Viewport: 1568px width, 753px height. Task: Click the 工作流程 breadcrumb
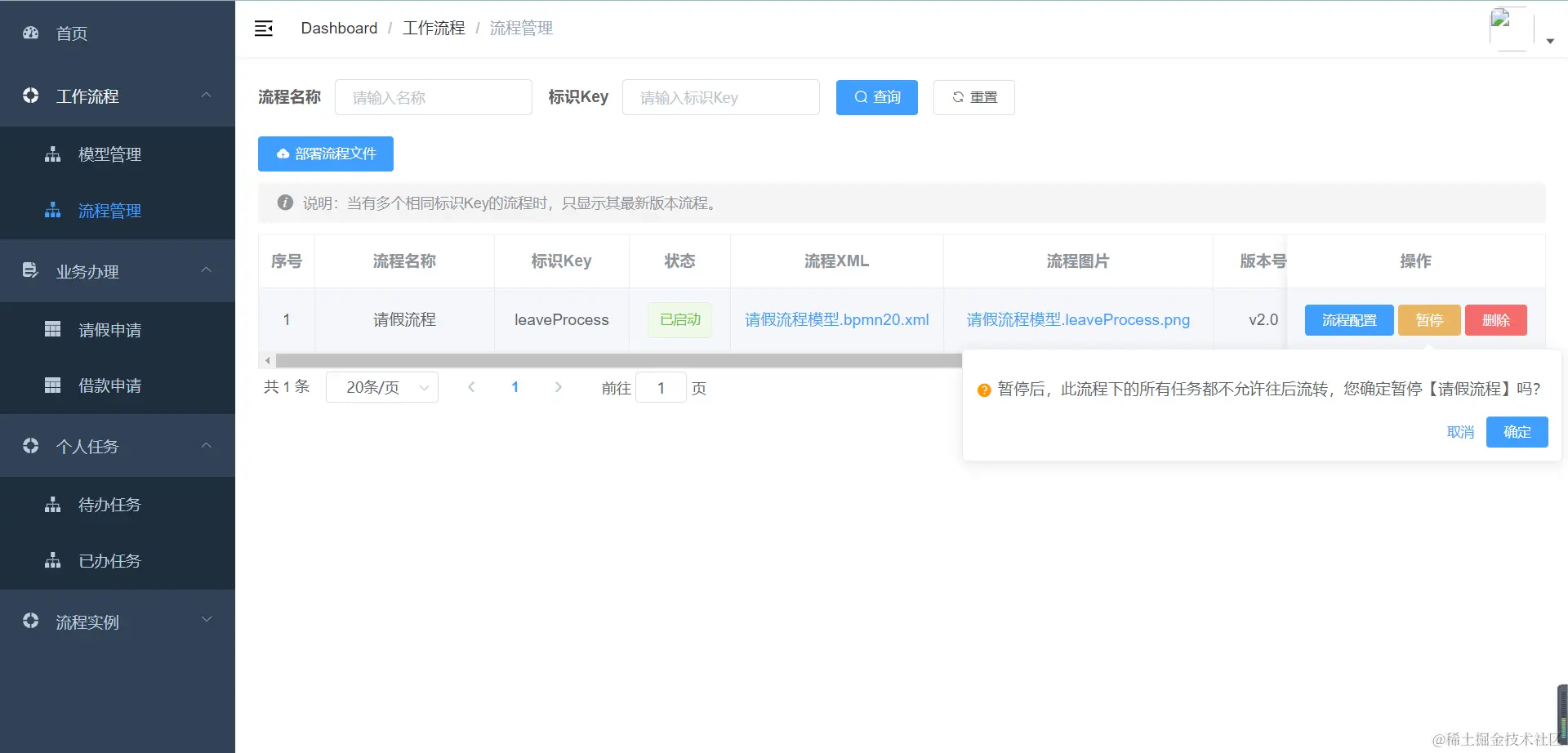point(434,29)
